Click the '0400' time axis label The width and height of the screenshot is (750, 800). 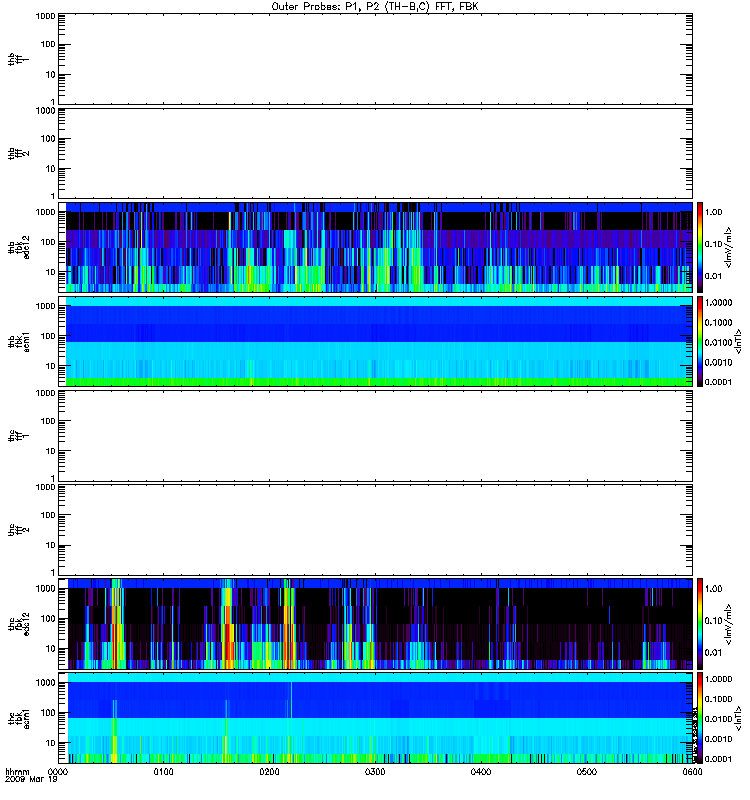(481, 772)
